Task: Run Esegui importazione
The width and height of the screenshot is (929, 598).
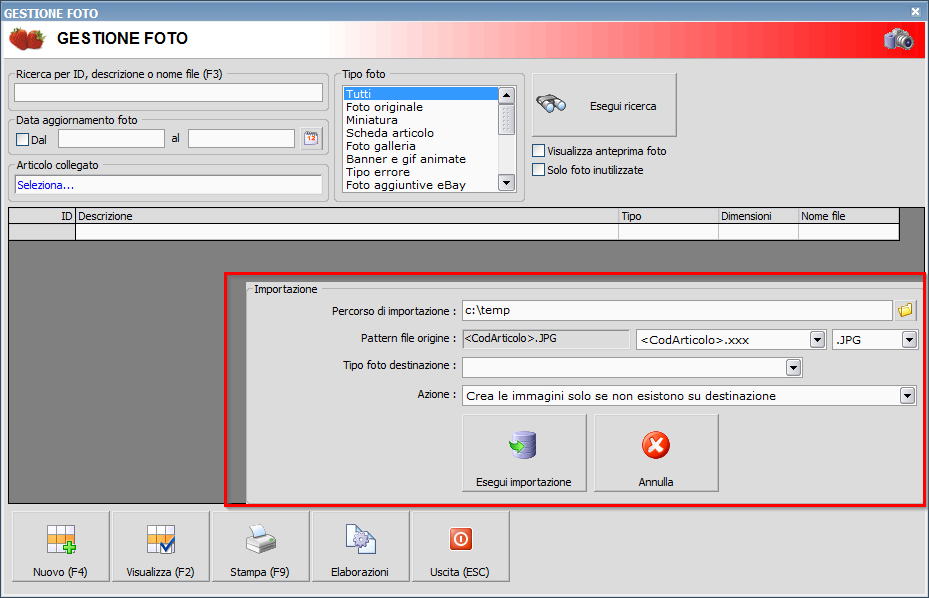Action: click(x=524, y=453)
